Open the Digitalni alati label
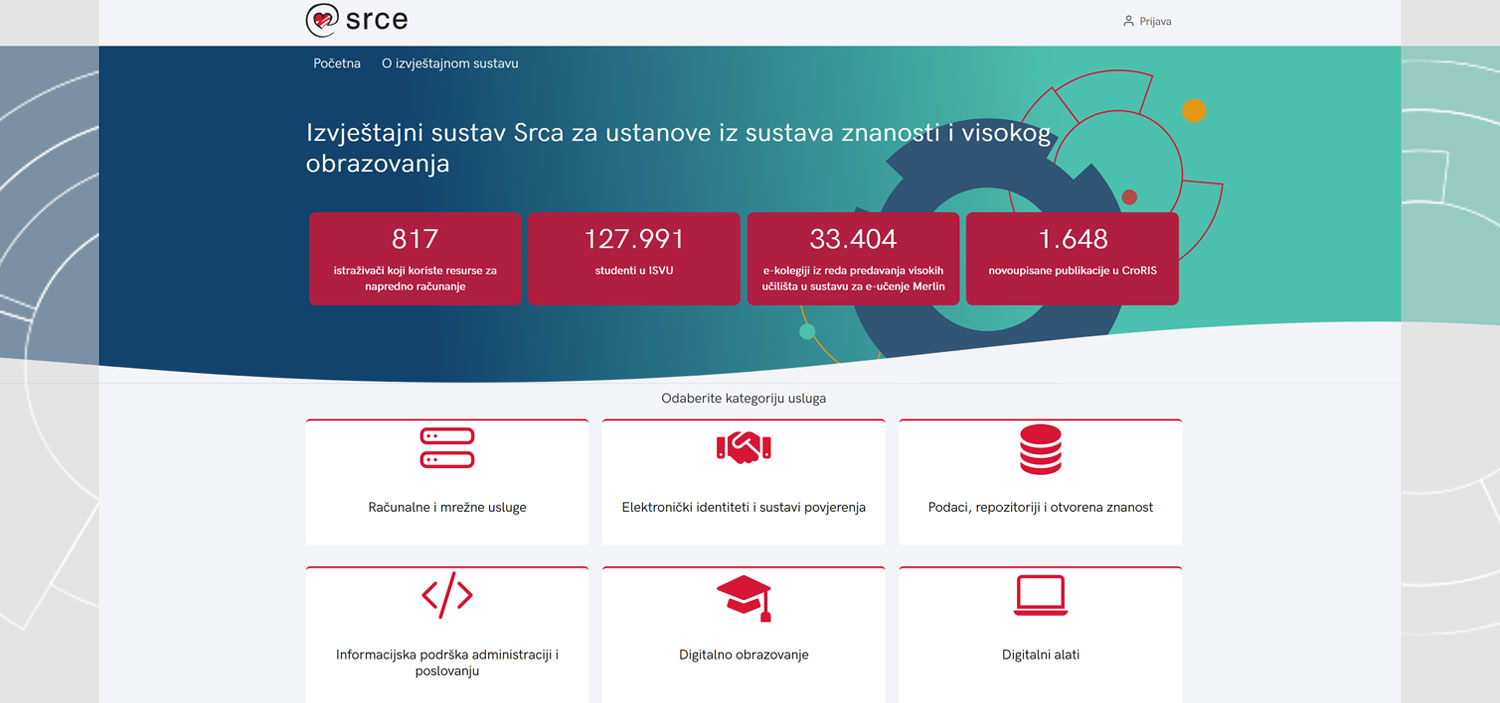Screen dimensions: 1500x703 (1040, 655)
